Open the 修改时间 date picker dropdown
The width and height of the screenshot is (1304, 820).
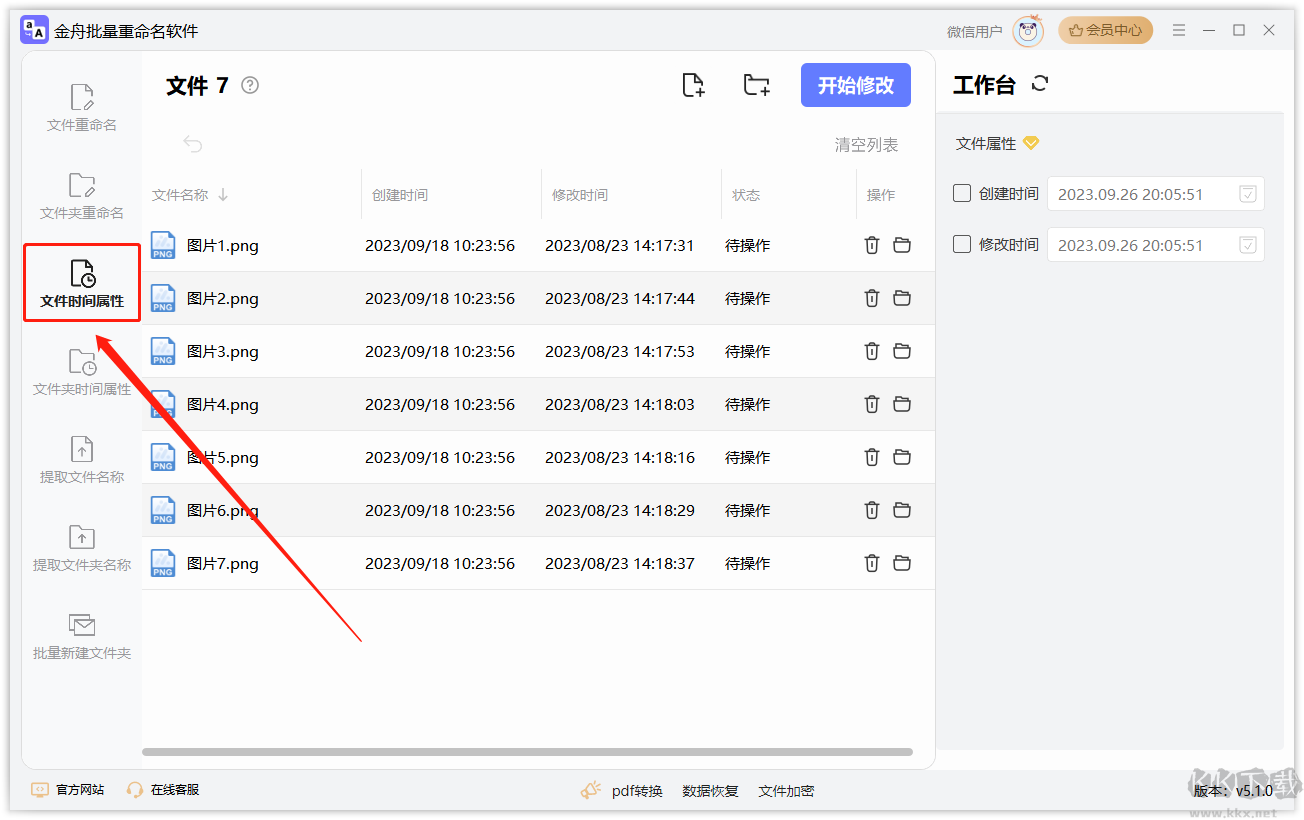click(1247, 244)
